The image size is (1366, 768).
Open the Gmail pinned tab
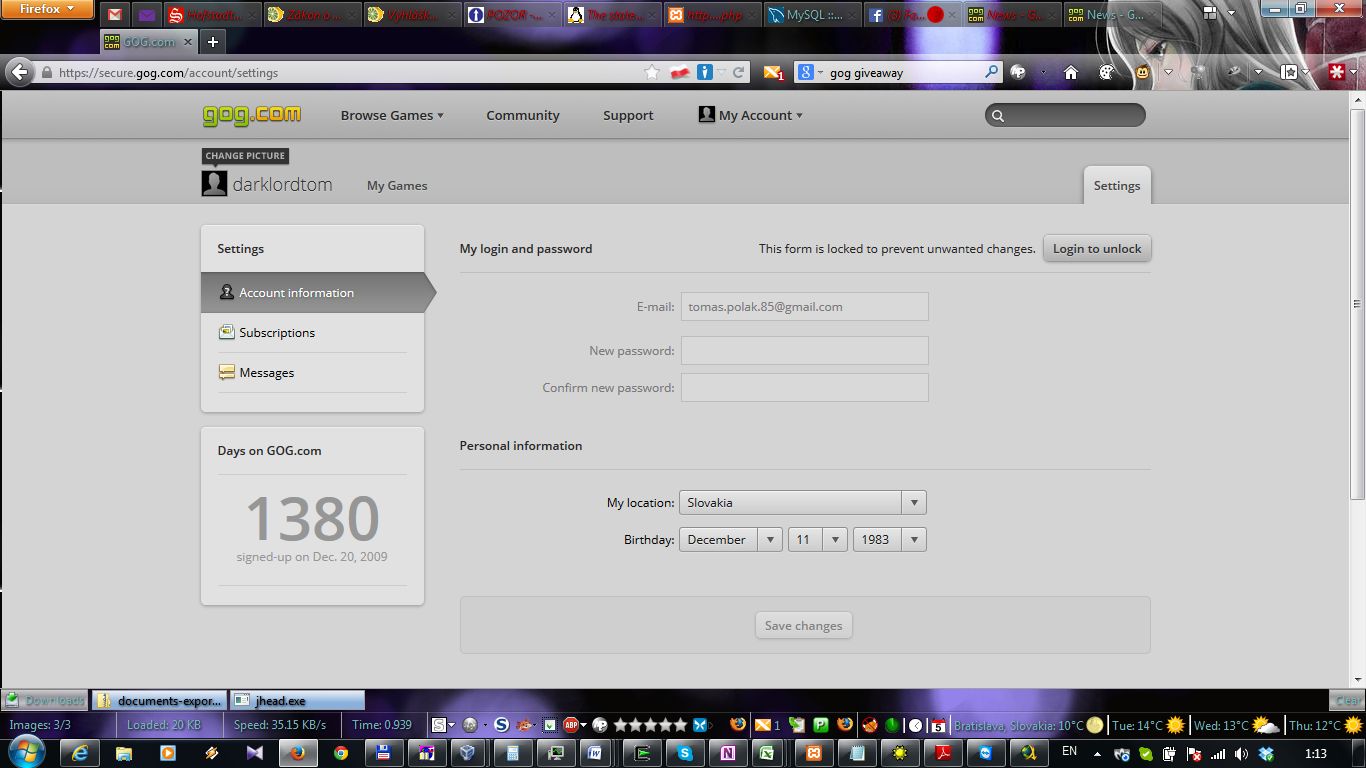point(115,15)
